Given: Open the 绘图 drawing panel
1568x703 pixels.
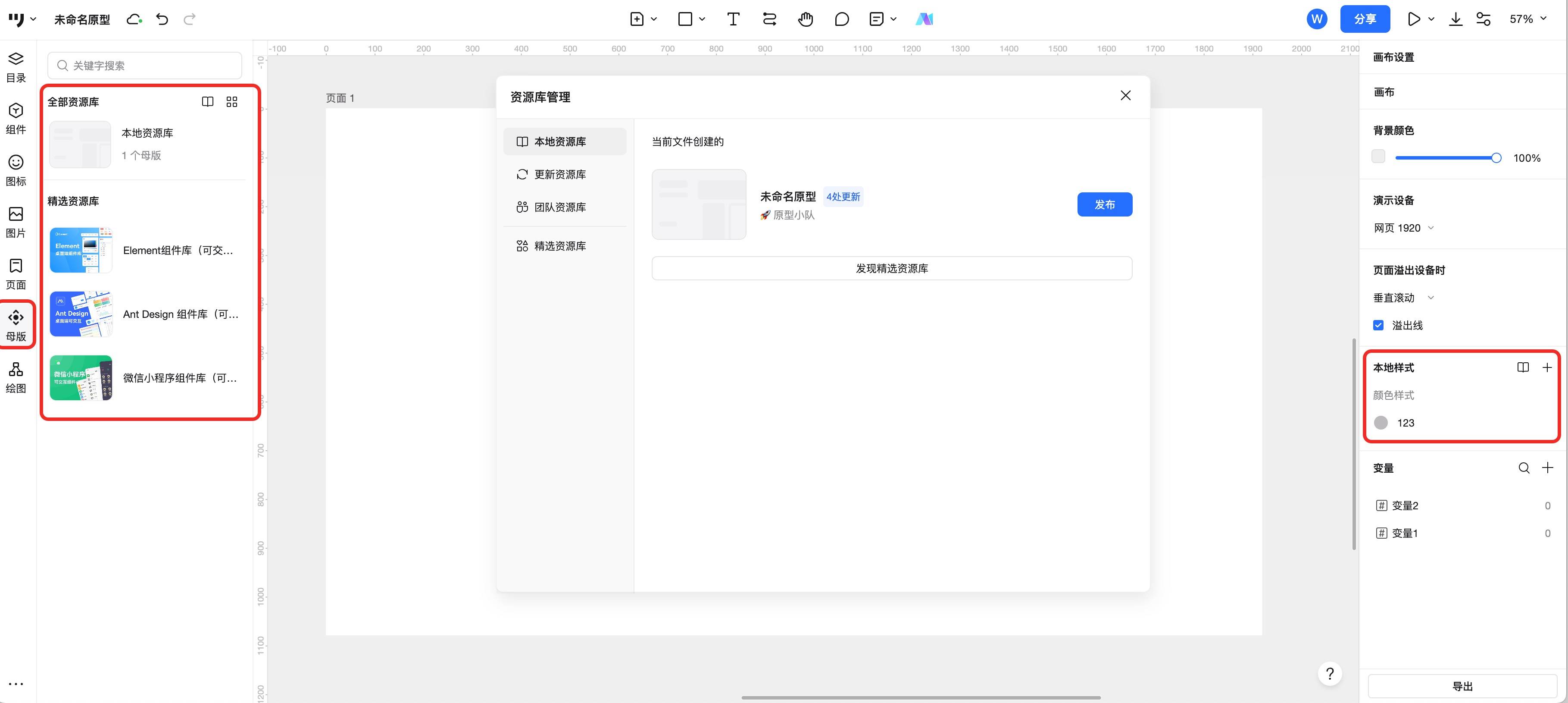Looking at the screenshot, I should click(16, 378).
